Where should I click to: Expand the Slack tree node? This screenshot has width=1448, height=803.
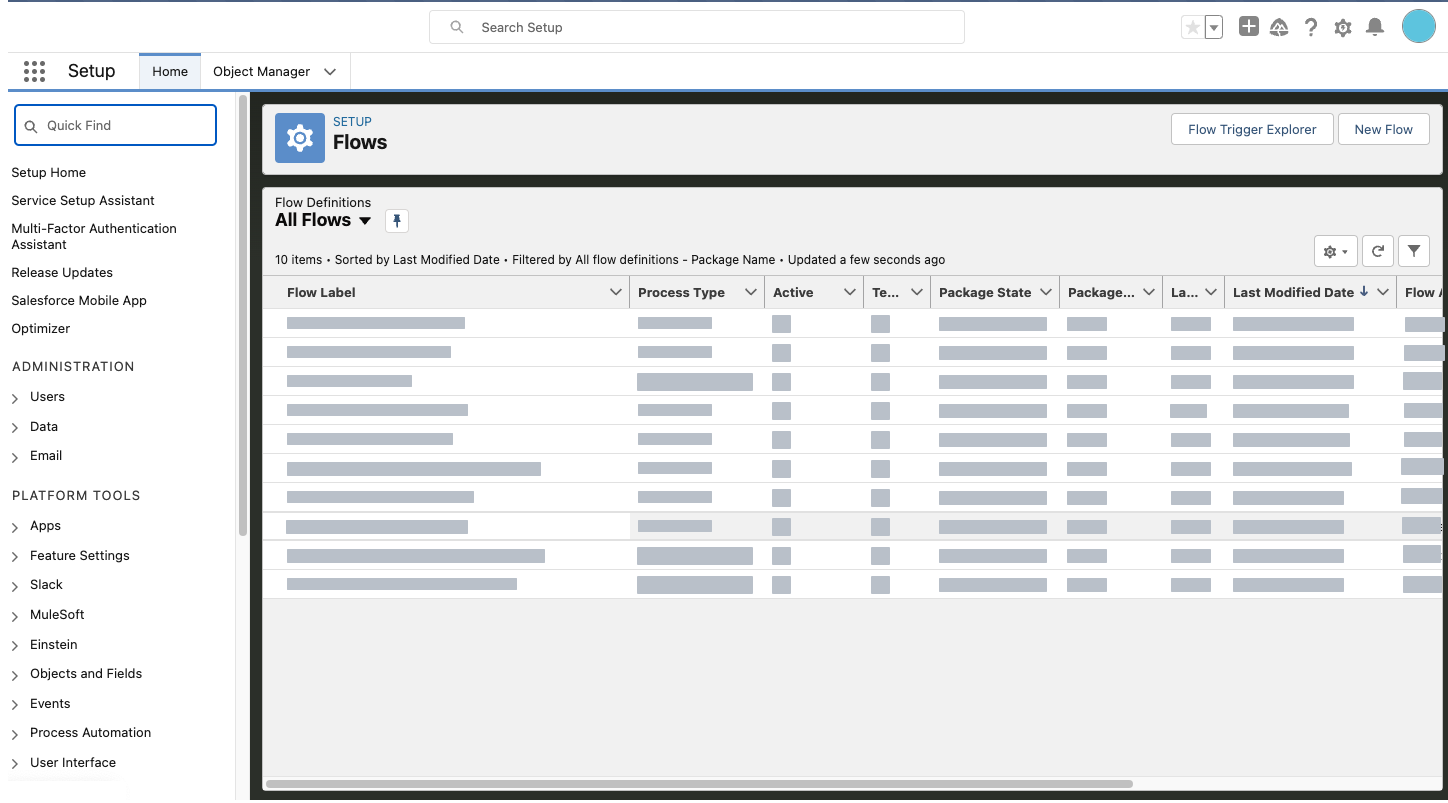coord(15,586)
